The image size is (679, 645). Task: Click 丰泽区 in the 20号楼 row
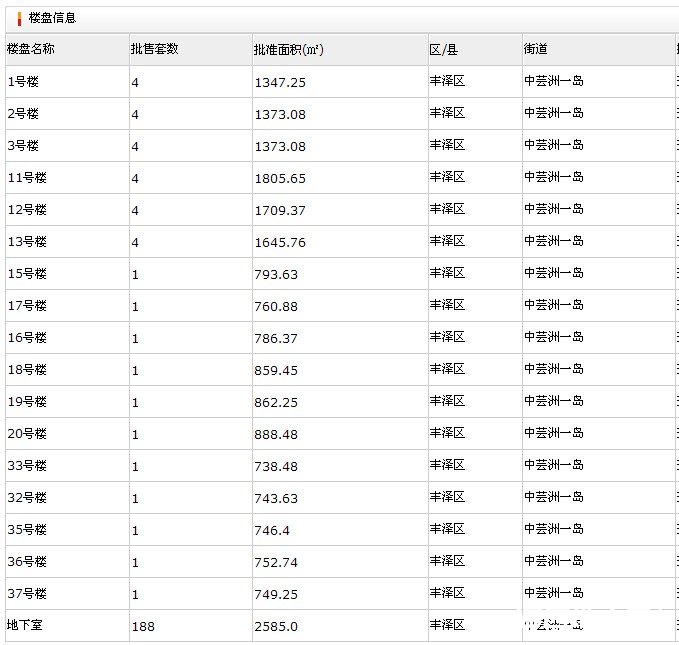[x=447, y=433]
